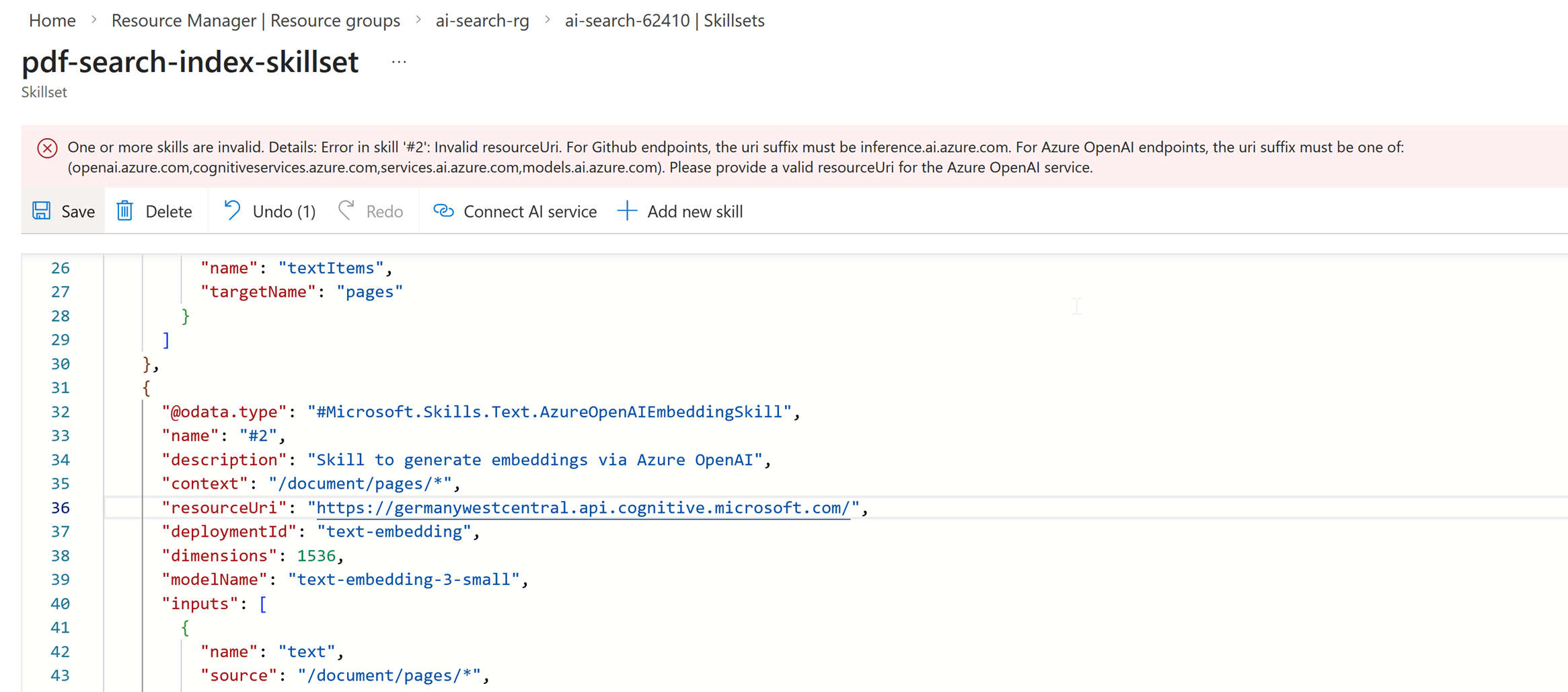Viewport: 1568px width, 692px height.
Task: Delete the skillset using the trash icon
Action: tap(125, 211)
